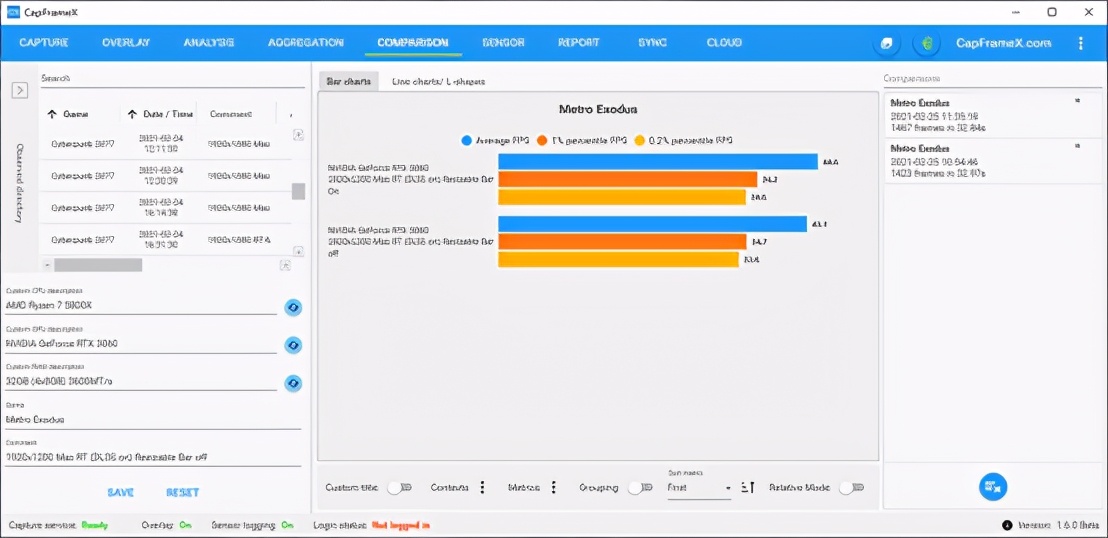
Task: Click the SAVE button
Action: (x=121, y=492)
